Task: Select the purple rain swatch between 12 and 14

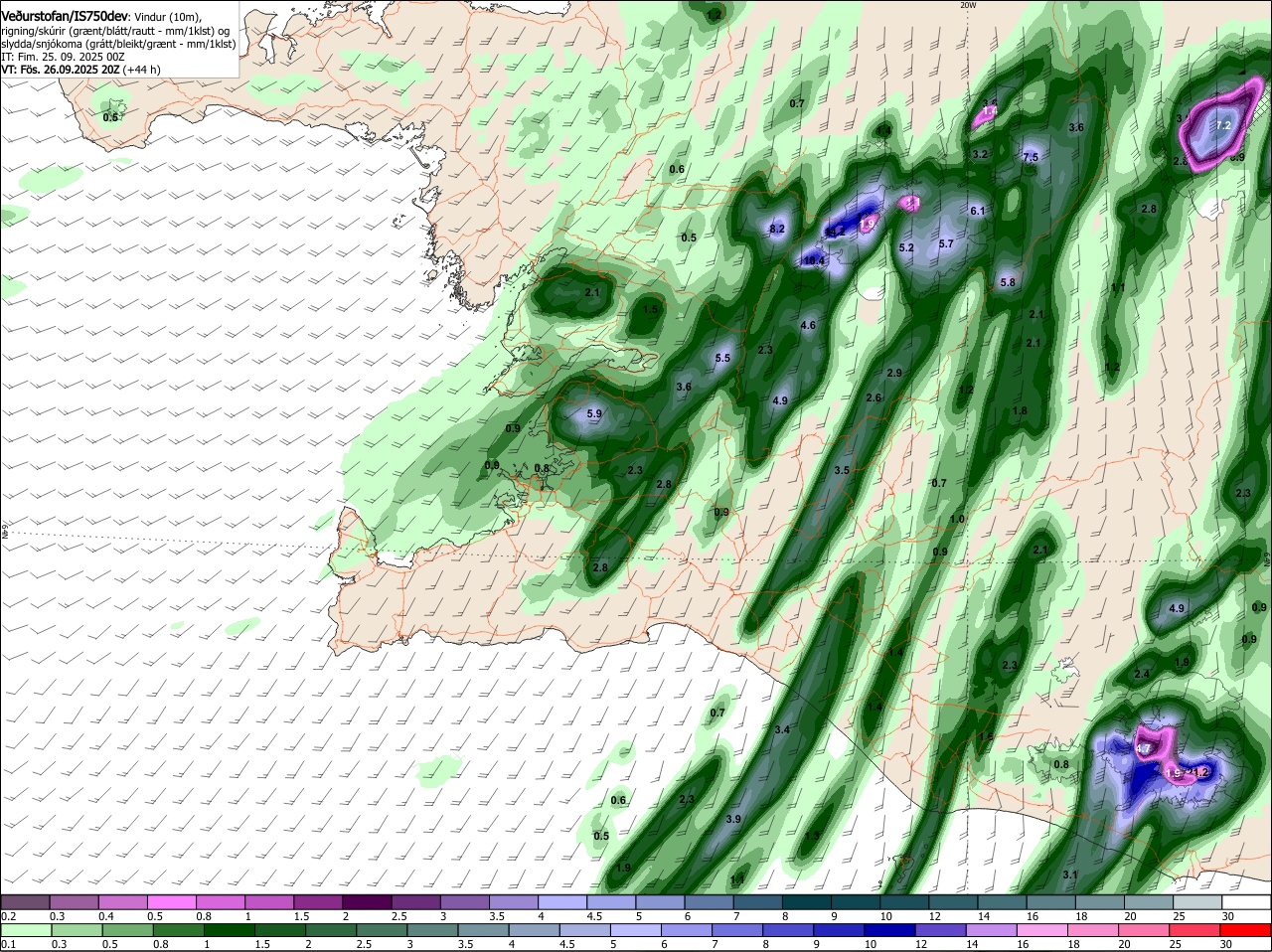Action: click(942, 930)
